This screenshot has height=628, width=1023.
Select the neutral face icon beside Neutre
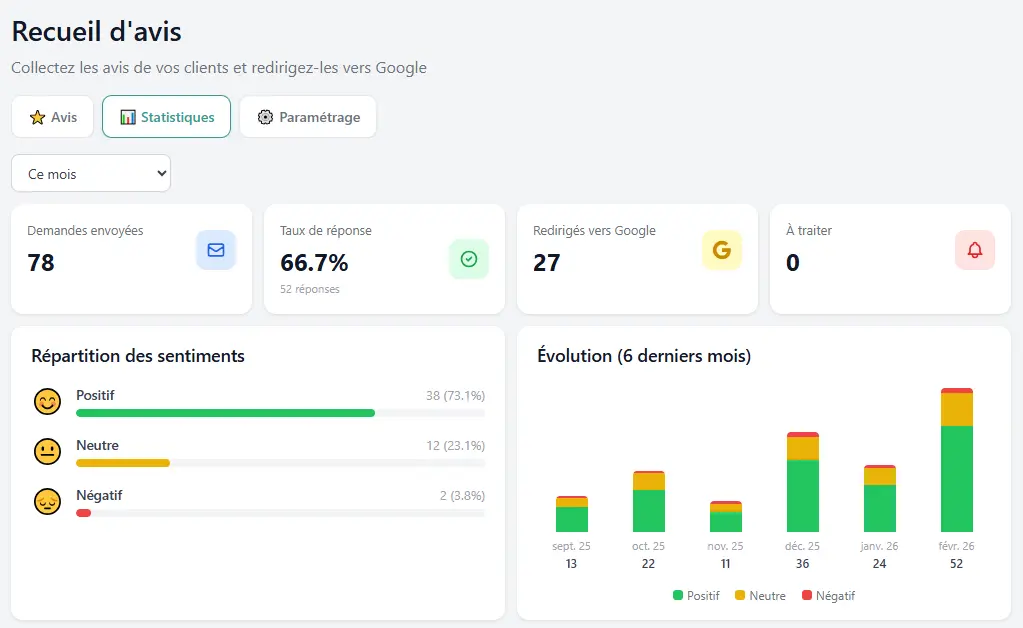pos(47,451)
